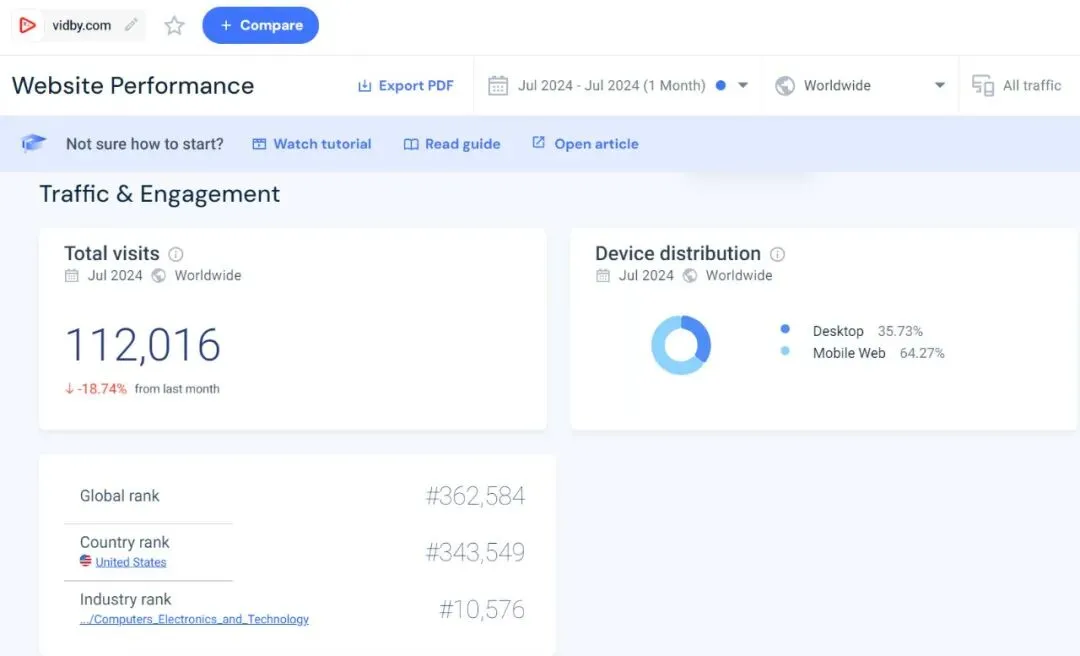The height and width of the screenshot is (656, 1080).
Task: Show info tooltip for Device distribution
Action: tap(777, 254)
